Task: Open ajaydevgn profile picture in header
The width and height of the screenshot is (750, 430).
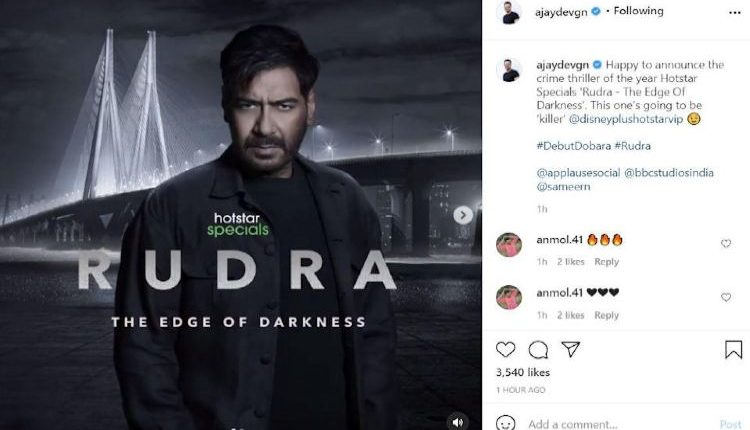Action: pyautogui.click(x=509, y=12)
